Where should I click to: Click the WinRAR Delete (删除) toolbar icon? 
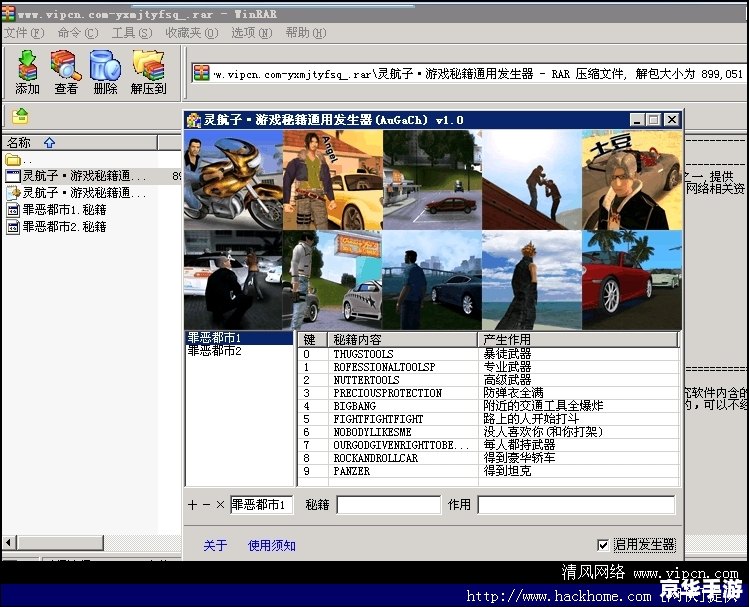[x=105, y=72]
